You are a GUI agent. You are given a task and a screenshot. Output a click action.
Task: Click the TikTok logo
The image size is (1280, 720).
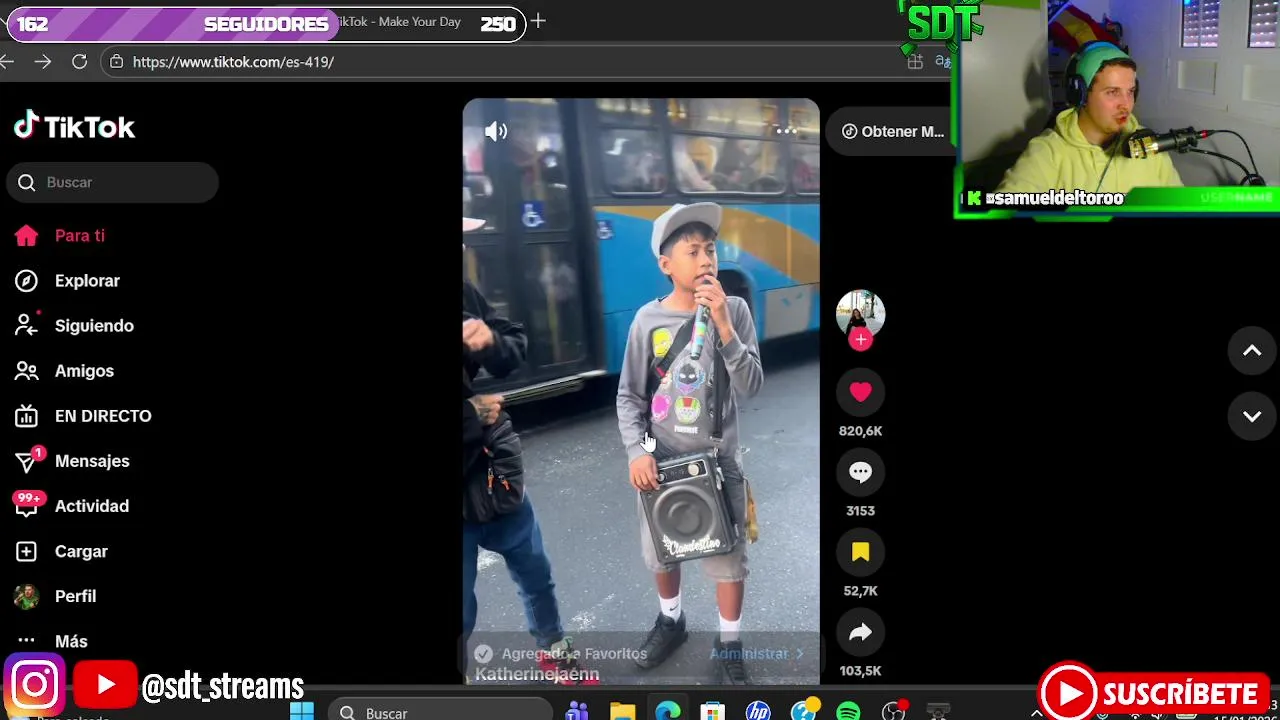74,126
